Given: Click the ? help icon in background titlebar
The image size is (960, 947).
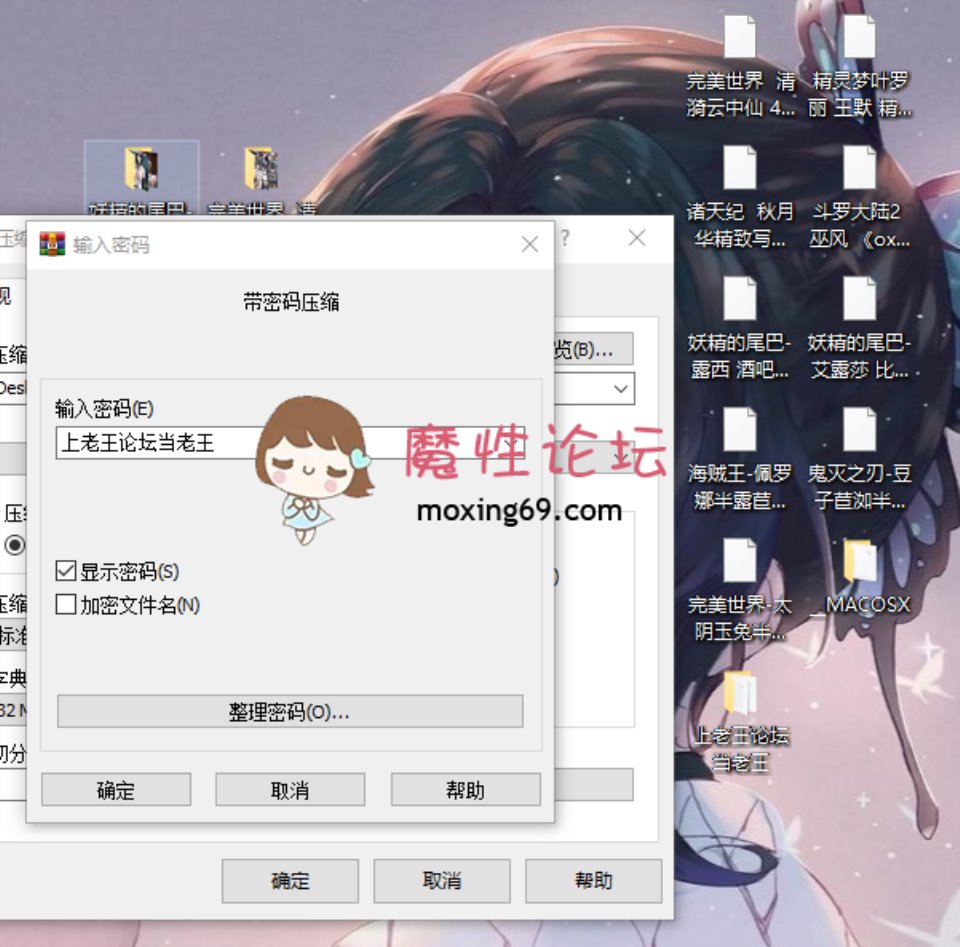Looking at the screenshot, I should [x=565, y=238].
